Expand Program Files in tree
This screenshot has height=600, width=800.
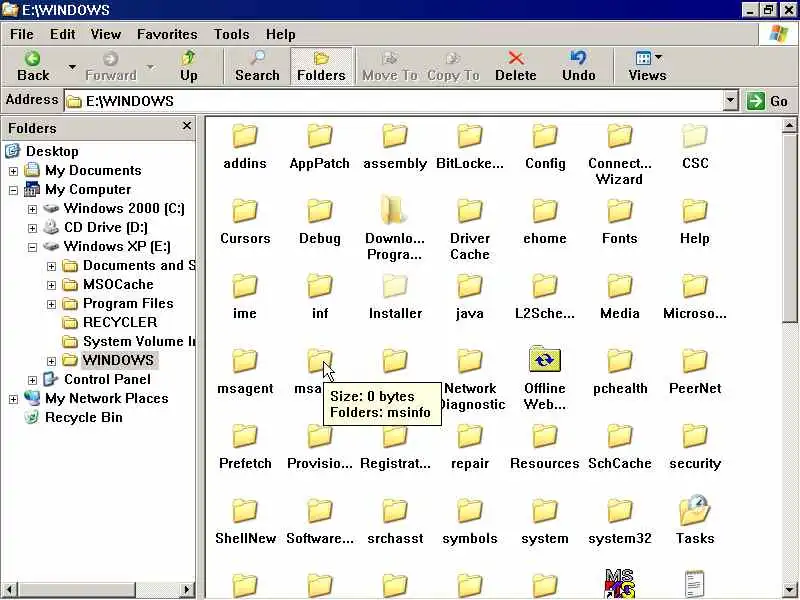point(51,305)
